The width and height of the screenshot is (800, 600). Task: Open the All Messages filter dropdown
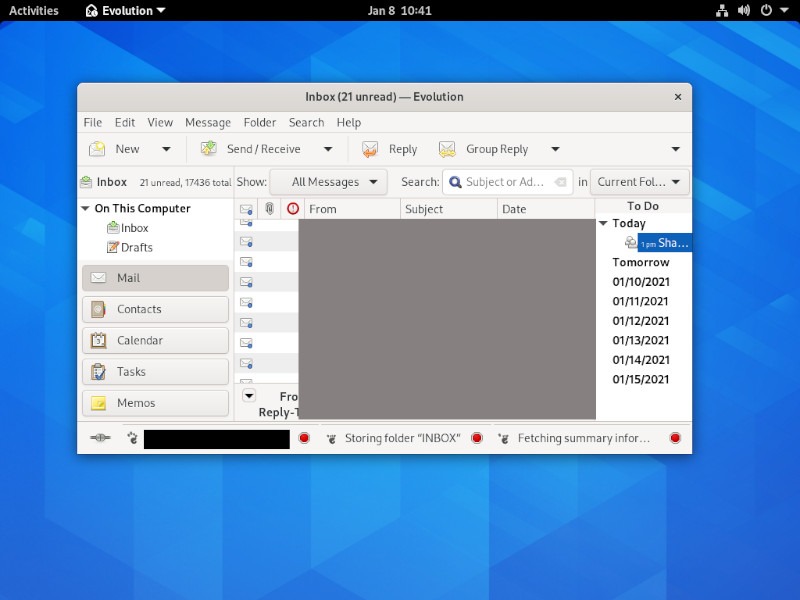click(328, 181)
